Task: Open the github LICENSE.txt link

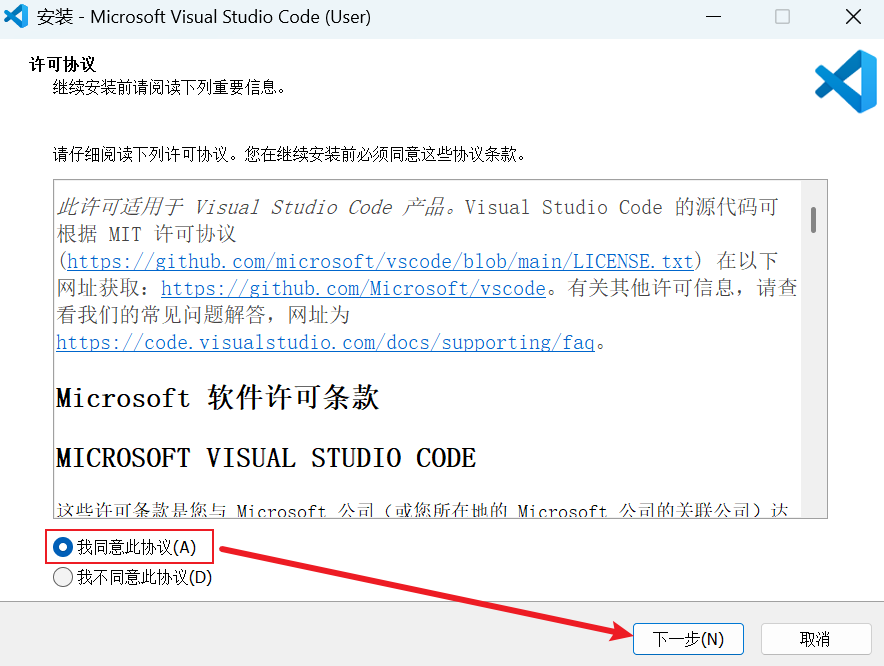Action: (379, 262)
